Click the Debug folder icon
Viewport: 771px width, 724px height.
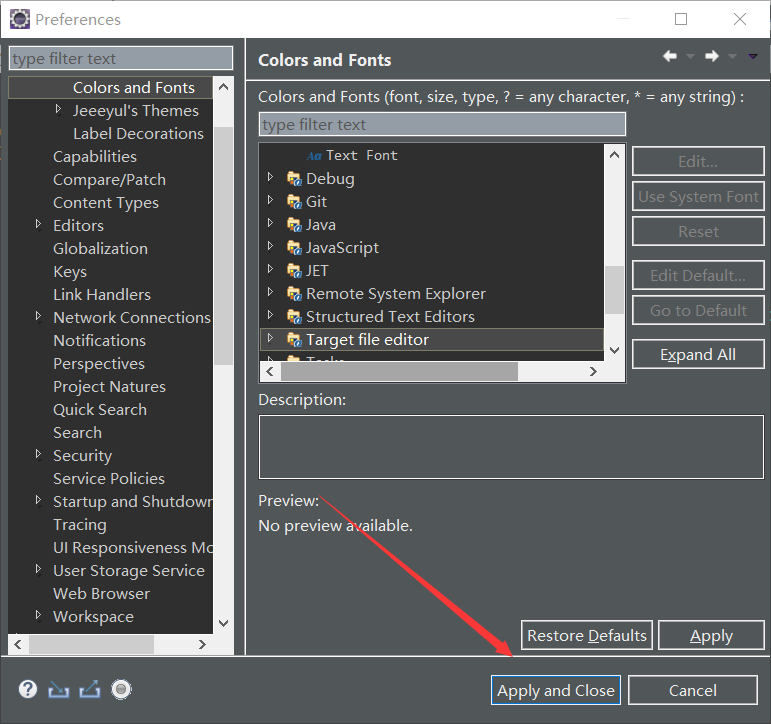(x=294, y=179)
